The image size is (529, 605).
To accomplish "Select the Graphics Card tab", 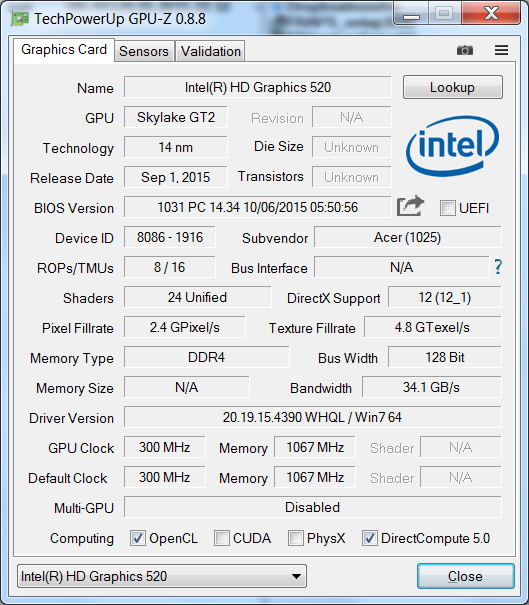I will coord(64,50).
